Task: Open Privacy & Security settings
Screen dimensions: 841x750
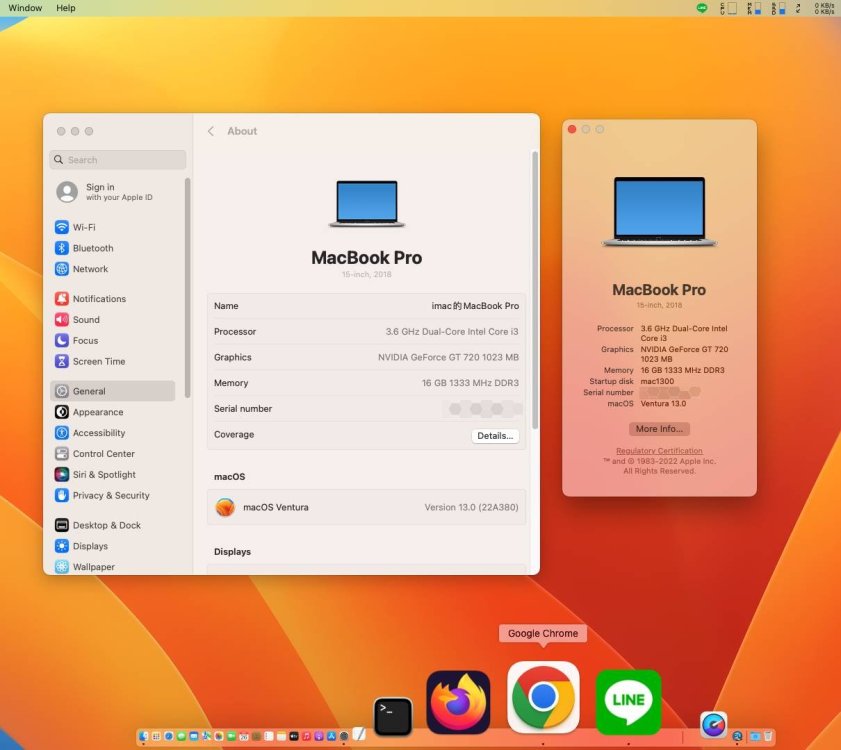Action: tap(113, 496)
